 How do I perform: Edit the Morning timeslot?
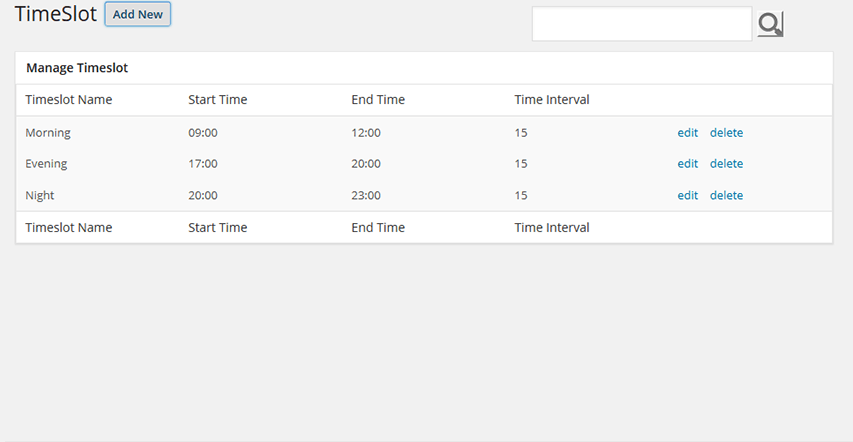pos(688,133)
